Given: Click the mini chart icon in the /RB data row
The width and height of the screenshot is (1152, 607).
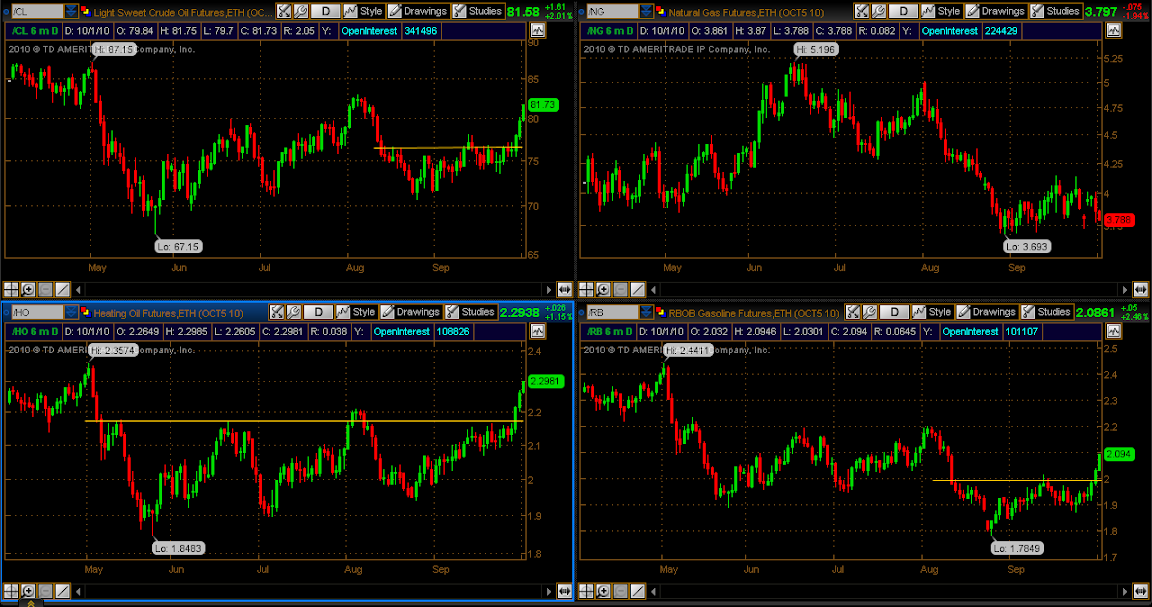Looking at the screenshot, I should click(x=1114, y=331).
